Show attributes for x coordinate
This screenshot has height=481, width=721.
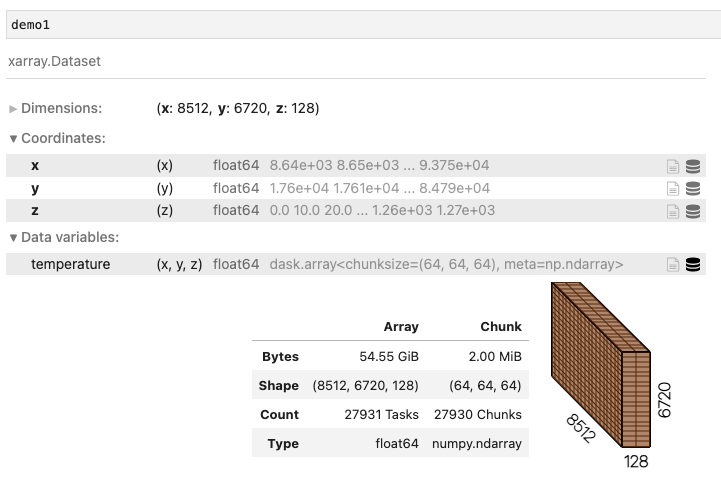click(673, 166)
